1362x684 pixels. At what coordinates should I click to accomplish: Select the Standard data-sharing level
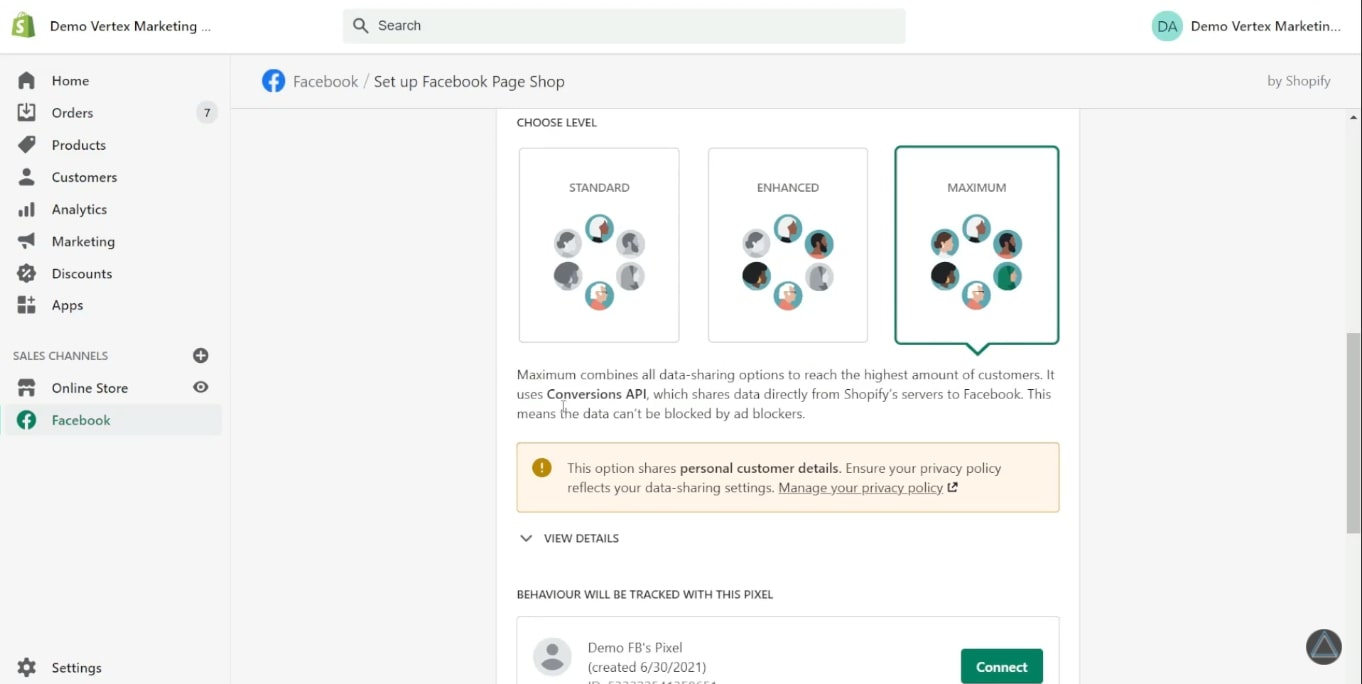tap(599, 245)
